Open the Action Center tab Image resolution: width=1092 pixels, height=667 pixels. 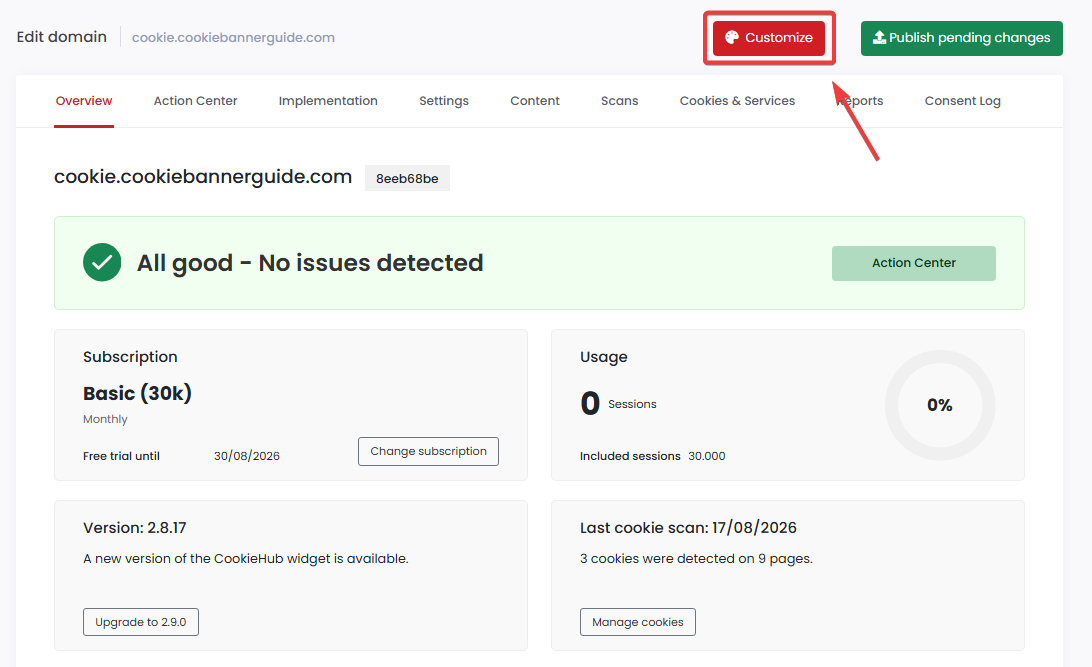click(196, 101)
